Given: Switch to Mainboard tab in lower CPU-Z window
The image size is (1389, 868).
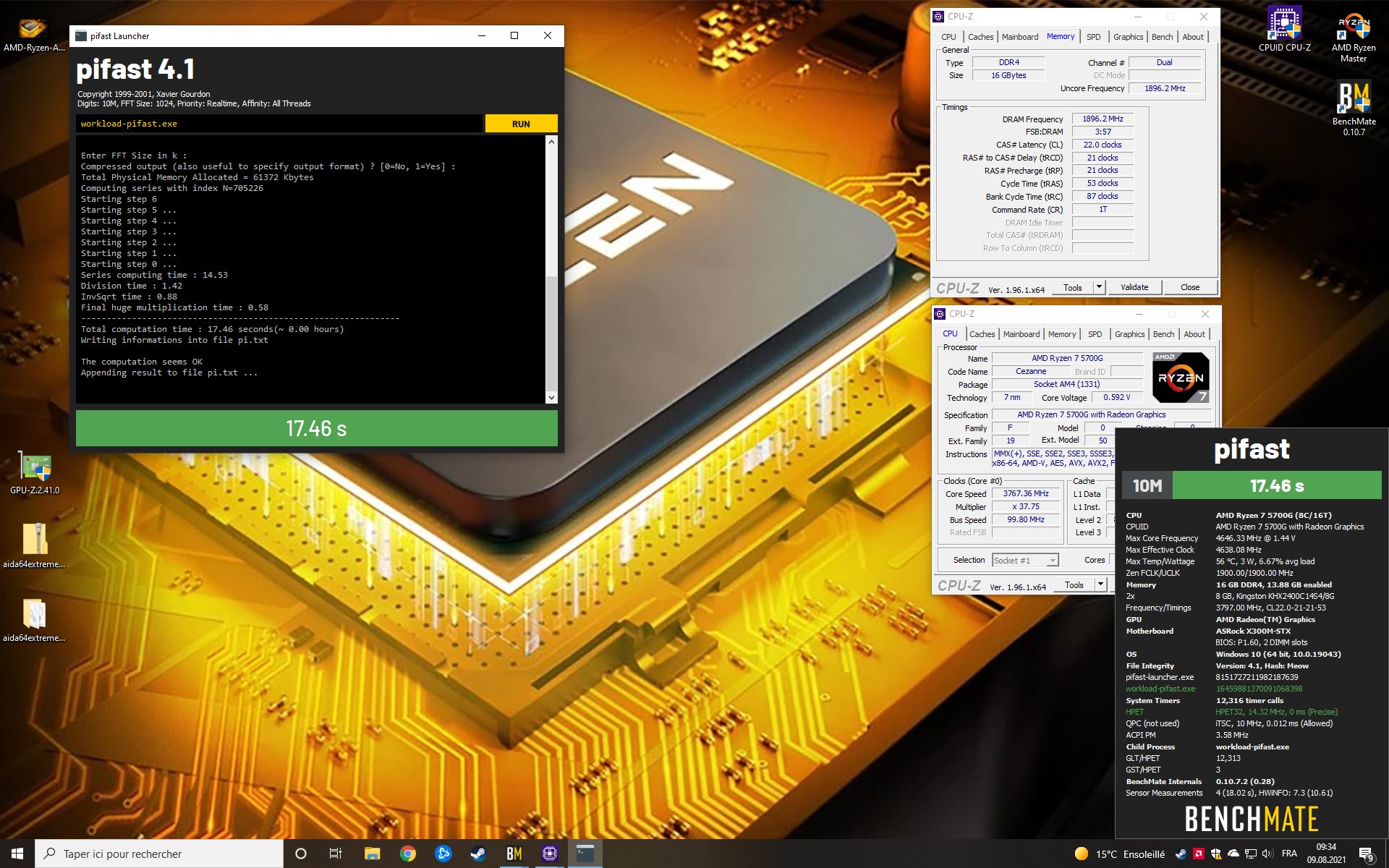Looking at the screenshot, I should tap(1021, 334).
